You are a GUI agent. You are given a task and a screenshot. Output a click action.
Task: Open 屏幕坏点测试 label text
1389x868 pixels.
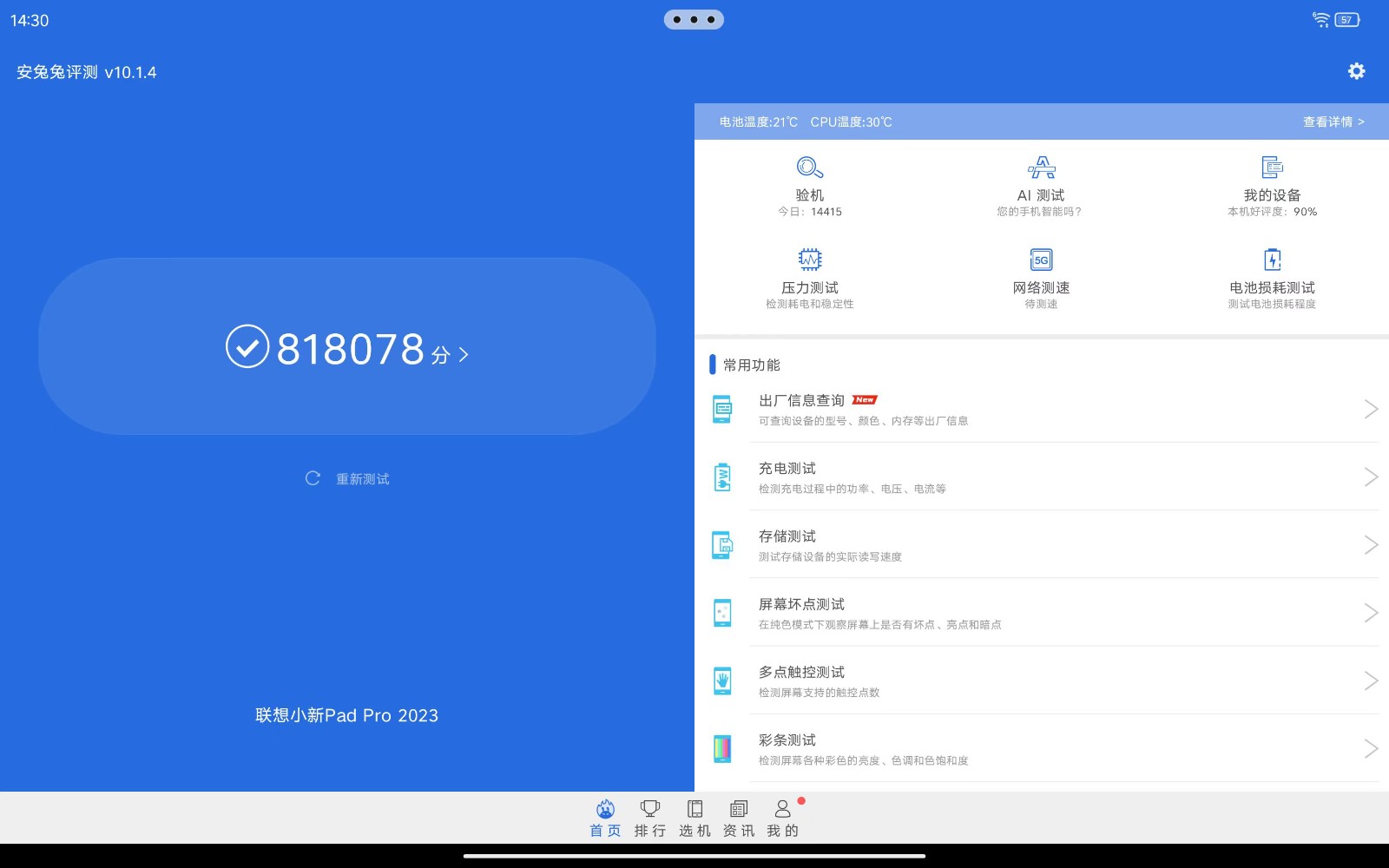[801, 604]
